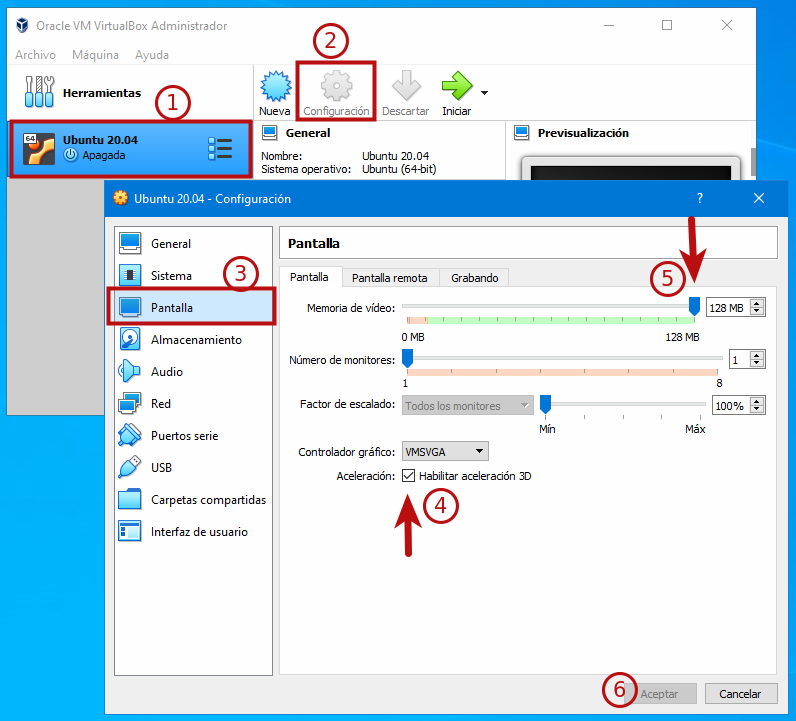
Task: Select the Interfaz de usuario icon
Action: pyautogui.click(x=130, y=531)
